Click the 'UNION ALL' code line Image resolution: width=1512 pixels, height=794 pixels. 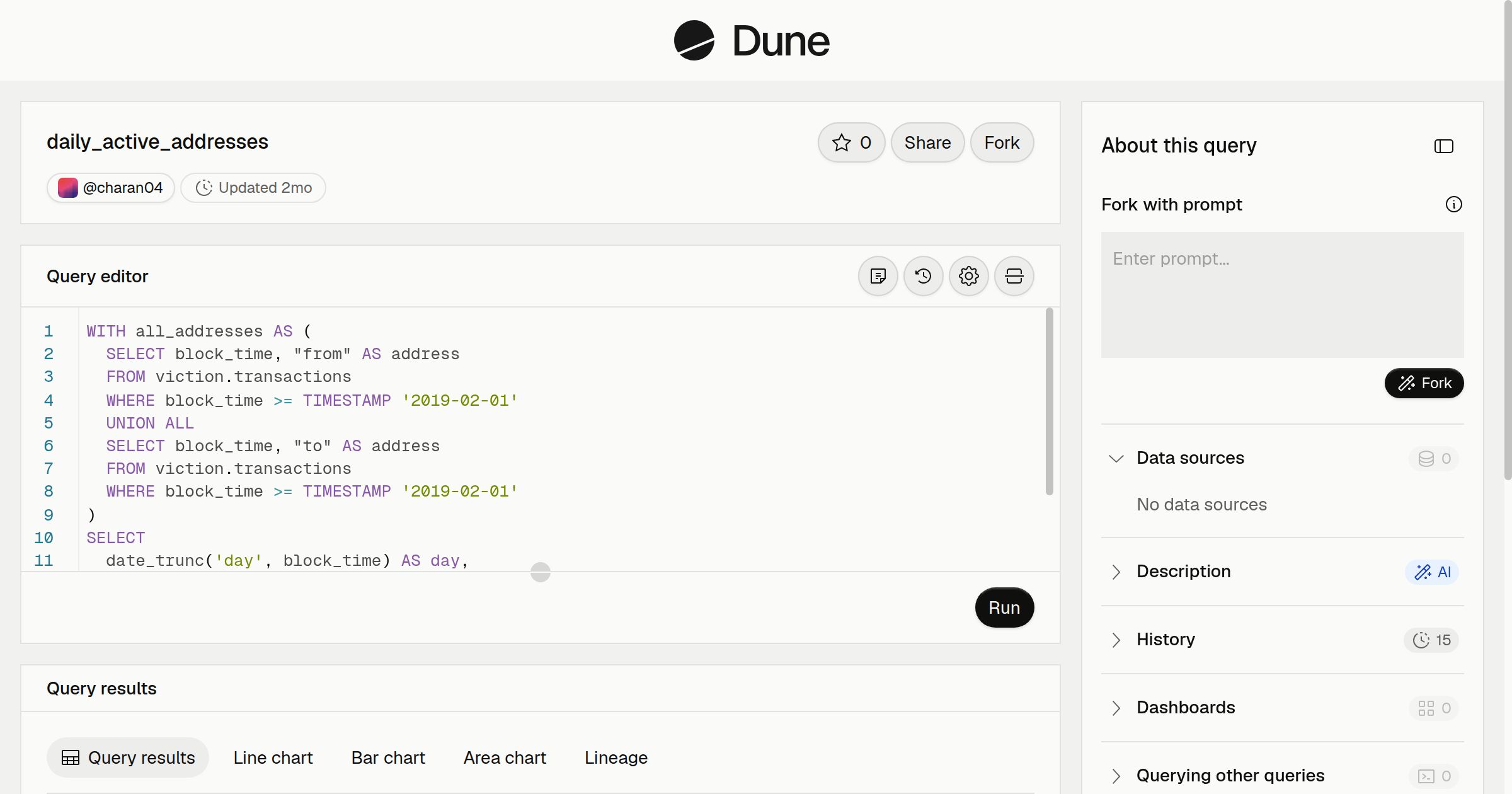(x=150, y=423)
